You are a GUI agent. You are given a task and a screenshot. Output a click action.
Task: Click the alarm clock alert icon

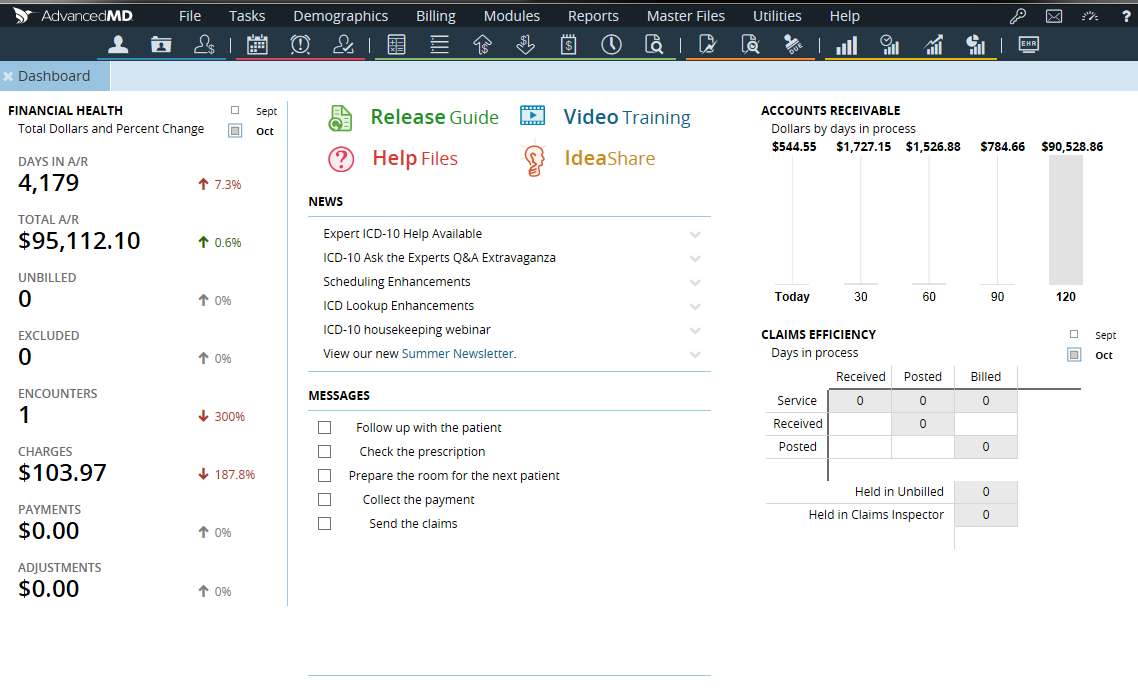[300, 45]
